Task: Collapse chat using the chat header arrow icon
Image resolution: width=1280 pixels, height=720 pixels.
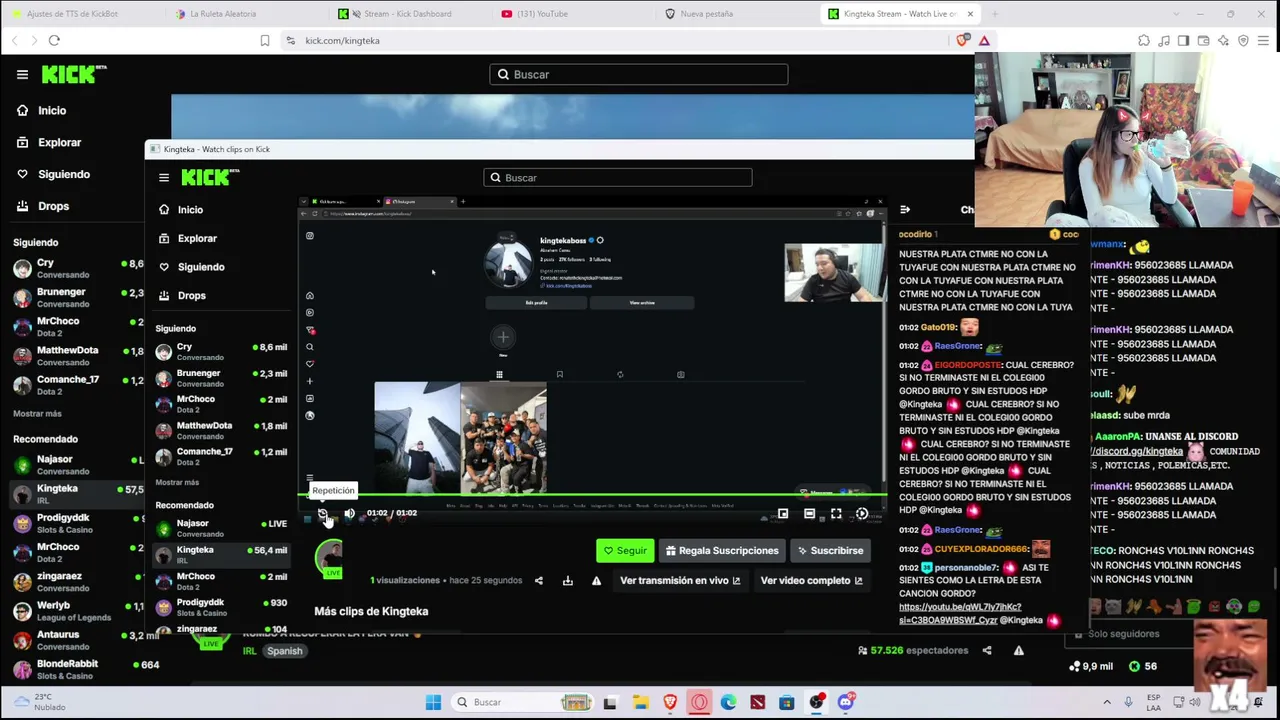Action: (905, 210)
